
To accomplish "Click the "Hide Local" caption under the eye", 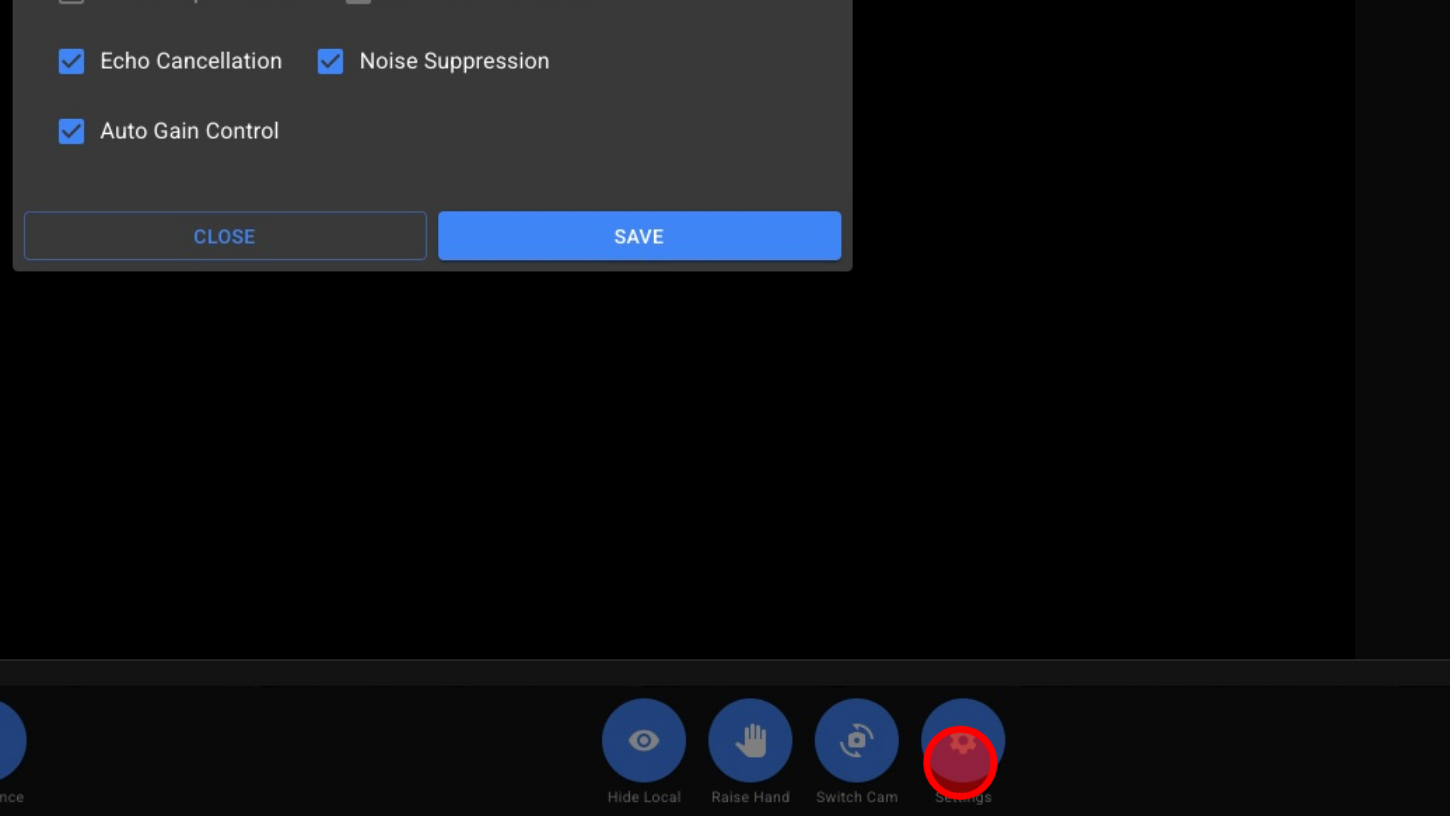I will coord(643,797).
